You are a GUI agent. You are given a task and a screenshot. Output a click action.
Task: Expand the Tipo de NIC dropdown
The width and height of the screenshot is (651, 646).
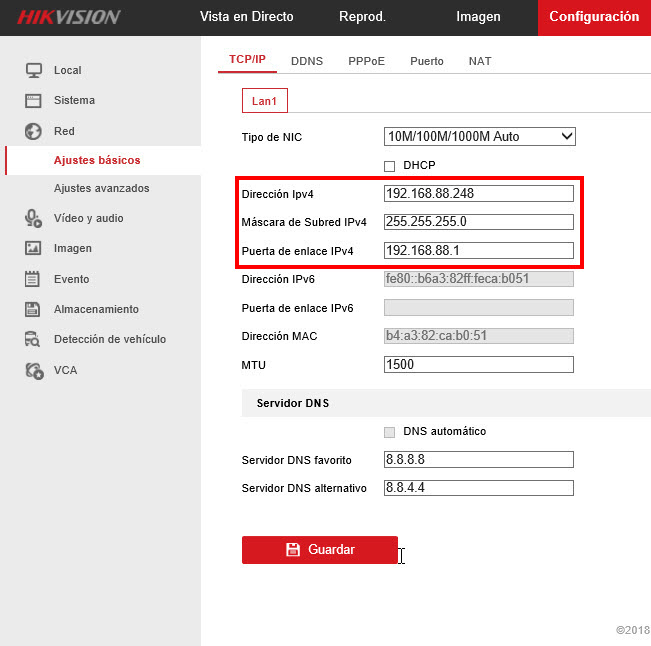pos(480,137)
